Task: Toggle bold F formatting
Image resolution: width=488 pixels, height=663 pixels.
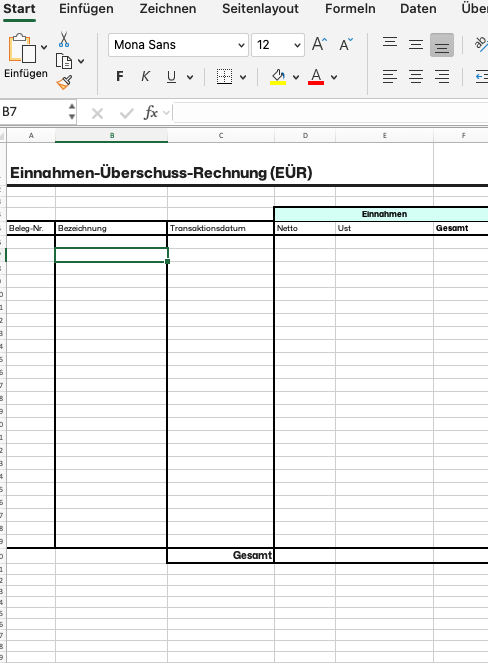Action: [120, 77]
